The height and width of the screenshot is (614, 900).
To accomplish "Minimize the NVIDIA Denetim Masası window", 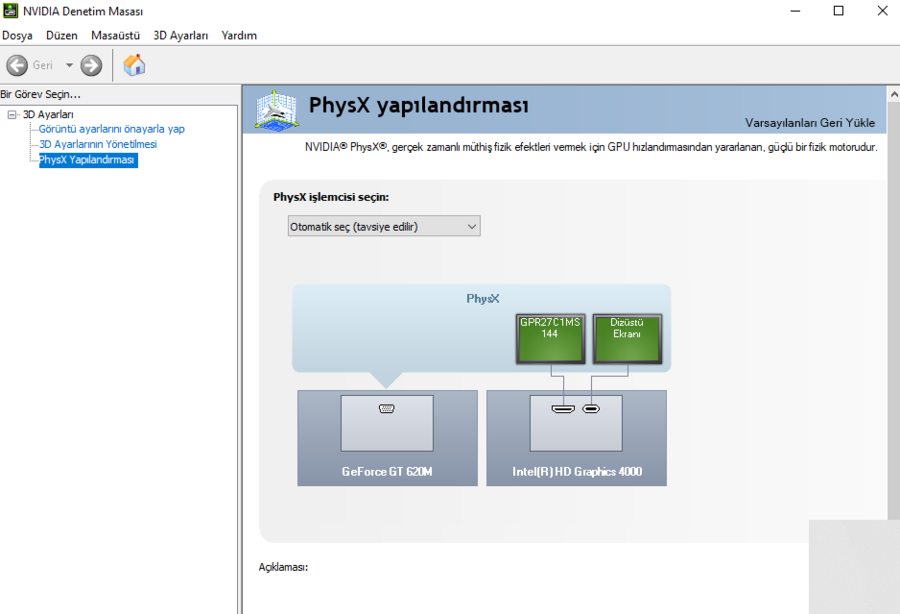I will pos(795,11).
